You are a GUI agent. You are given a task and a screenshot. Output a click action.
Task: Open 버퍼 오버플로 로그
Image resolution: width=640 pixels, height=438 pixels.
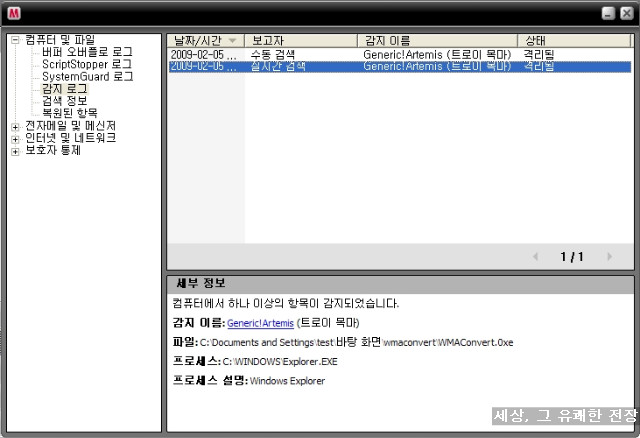[87, 52]
